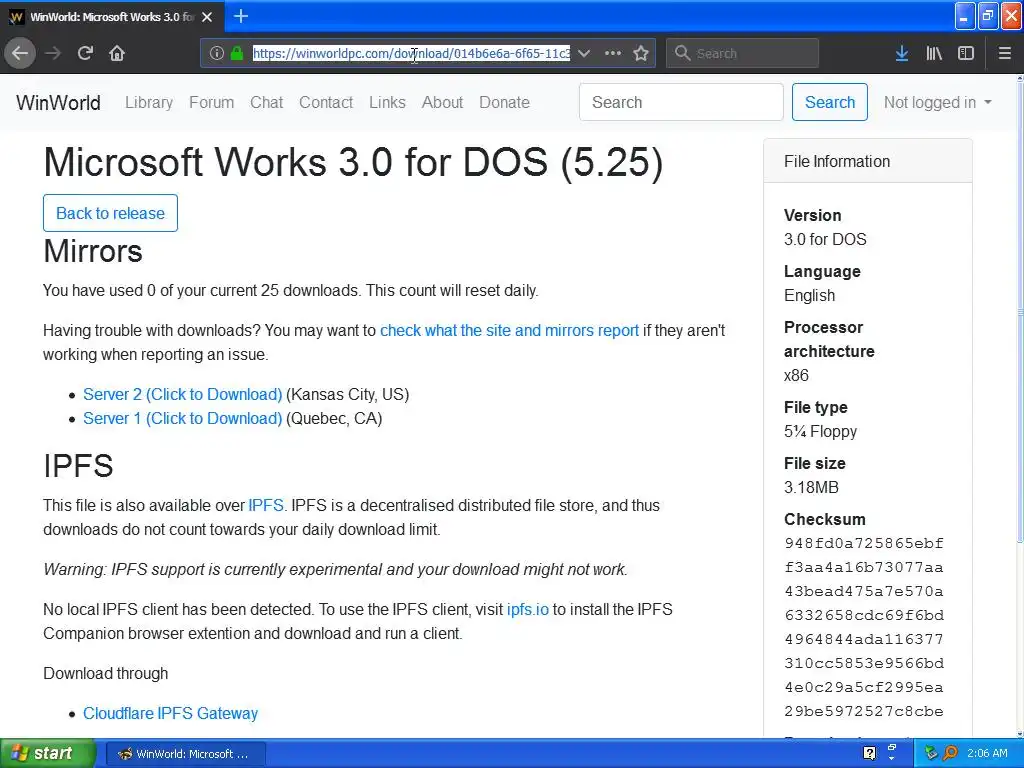Open the Contact nav item

click(326, 103)
